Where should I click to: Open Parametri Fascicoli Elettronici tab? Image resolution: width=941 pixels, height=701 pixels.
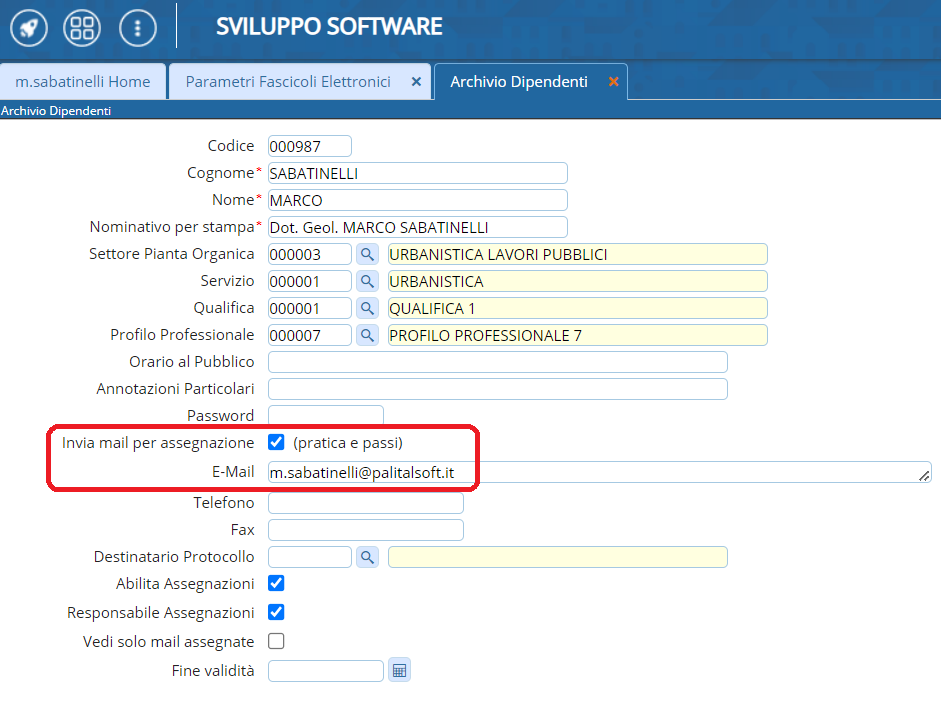coord(288,82)
